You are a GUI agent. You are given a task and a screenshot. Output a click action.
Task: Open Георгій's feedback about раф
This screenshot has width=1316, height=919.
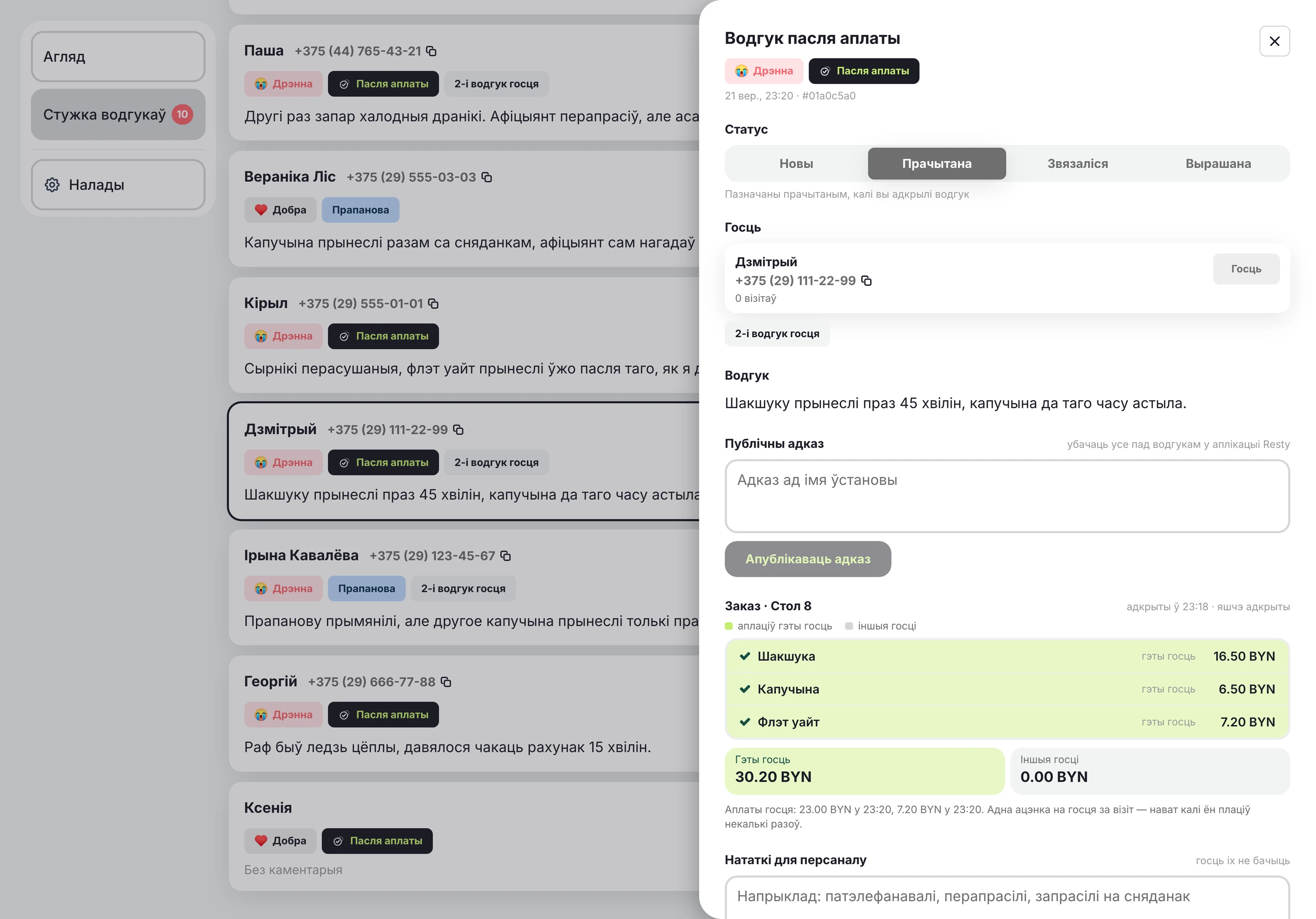(x=464, y=714)
